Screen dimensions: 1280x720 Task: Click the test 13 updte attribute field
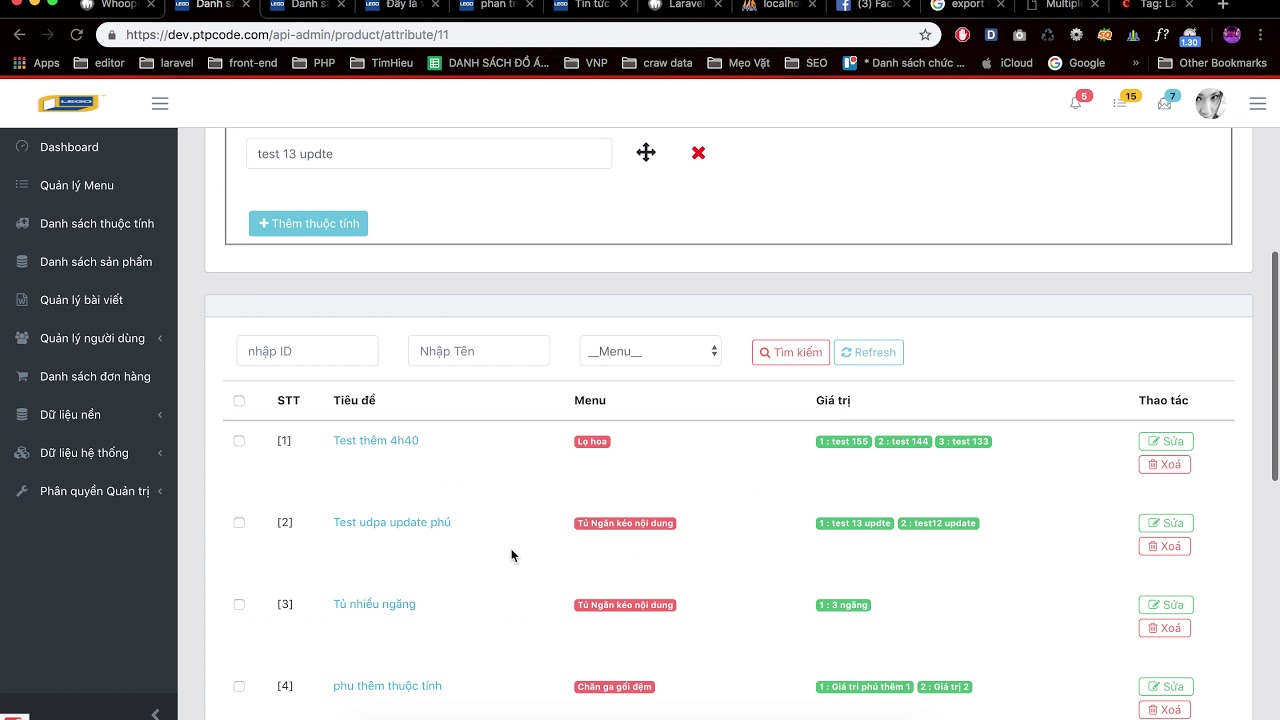tap(429, 154)
